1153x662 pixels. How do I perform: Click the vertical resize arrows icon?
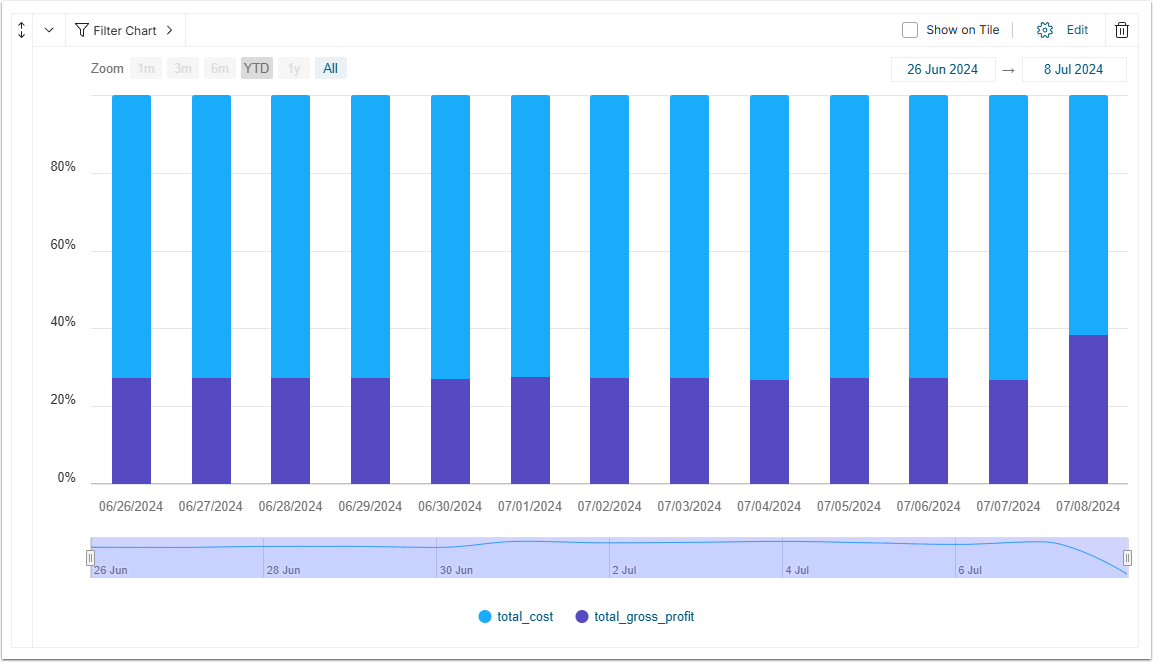[21, 30]
